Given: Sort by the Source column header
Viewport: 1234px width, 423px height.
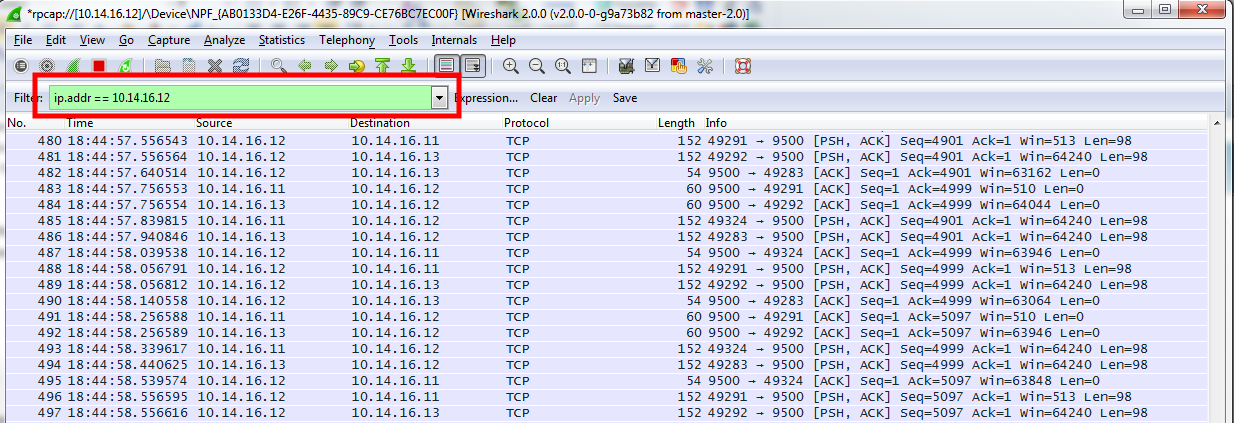Looking at the screenshot, I should 271,123.
